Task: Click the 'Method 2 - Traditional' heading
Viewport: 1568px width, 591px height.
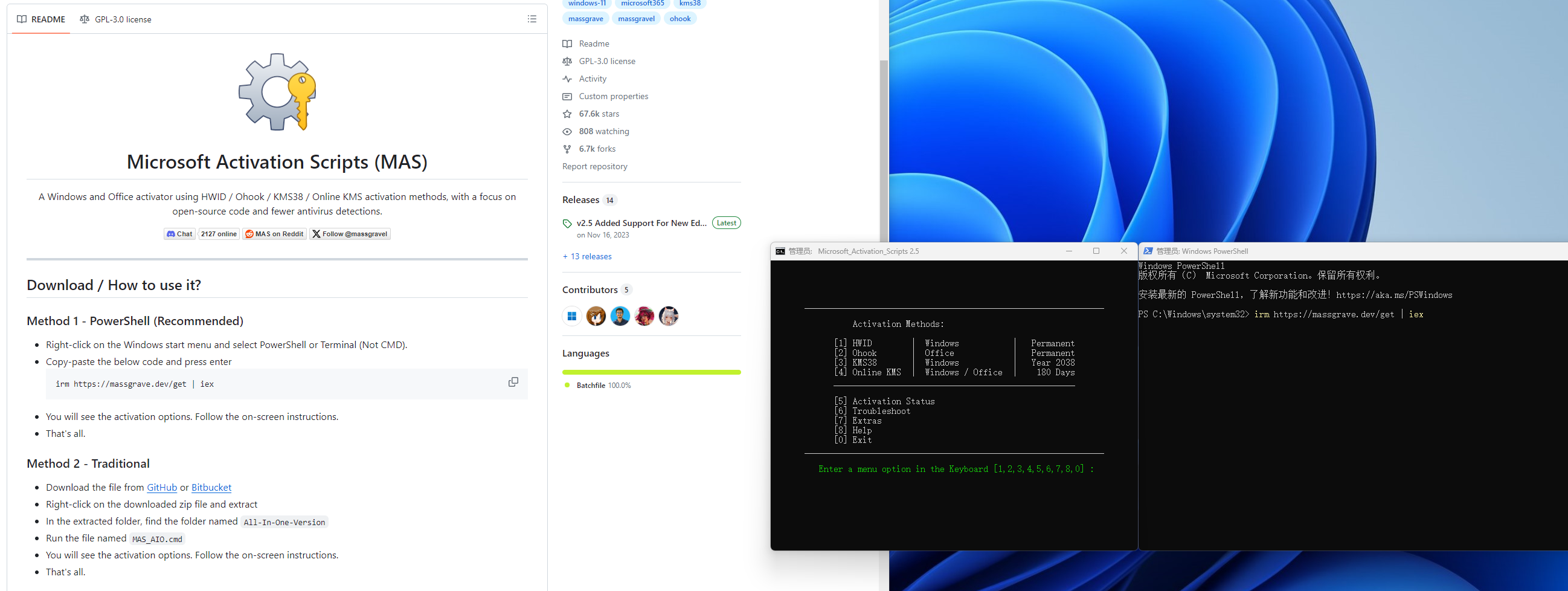Action: [88, 463]
